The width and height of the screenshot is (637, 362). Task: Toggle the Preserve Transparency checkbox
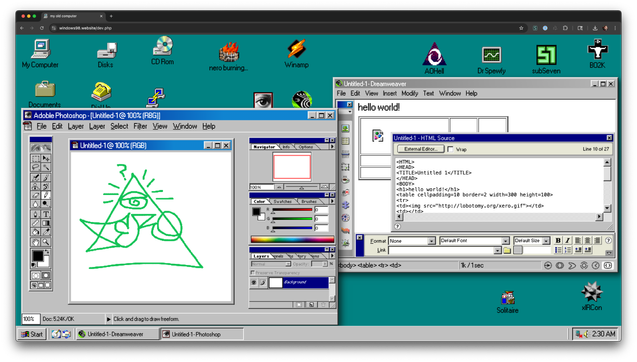[252, 272]
